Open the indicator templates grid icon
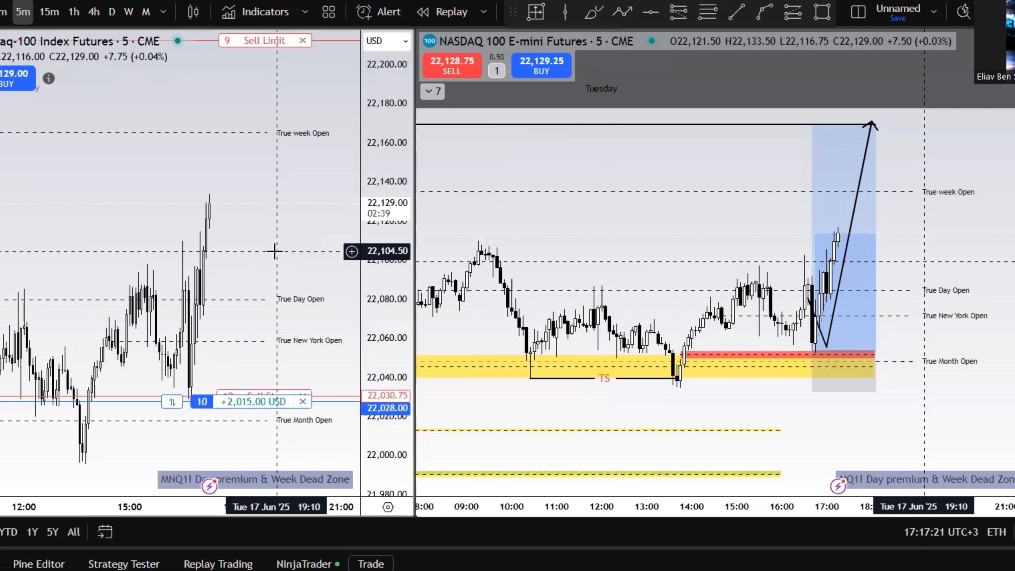The height and width of the screenshot is (571, 1015). (x=329, y=12)
